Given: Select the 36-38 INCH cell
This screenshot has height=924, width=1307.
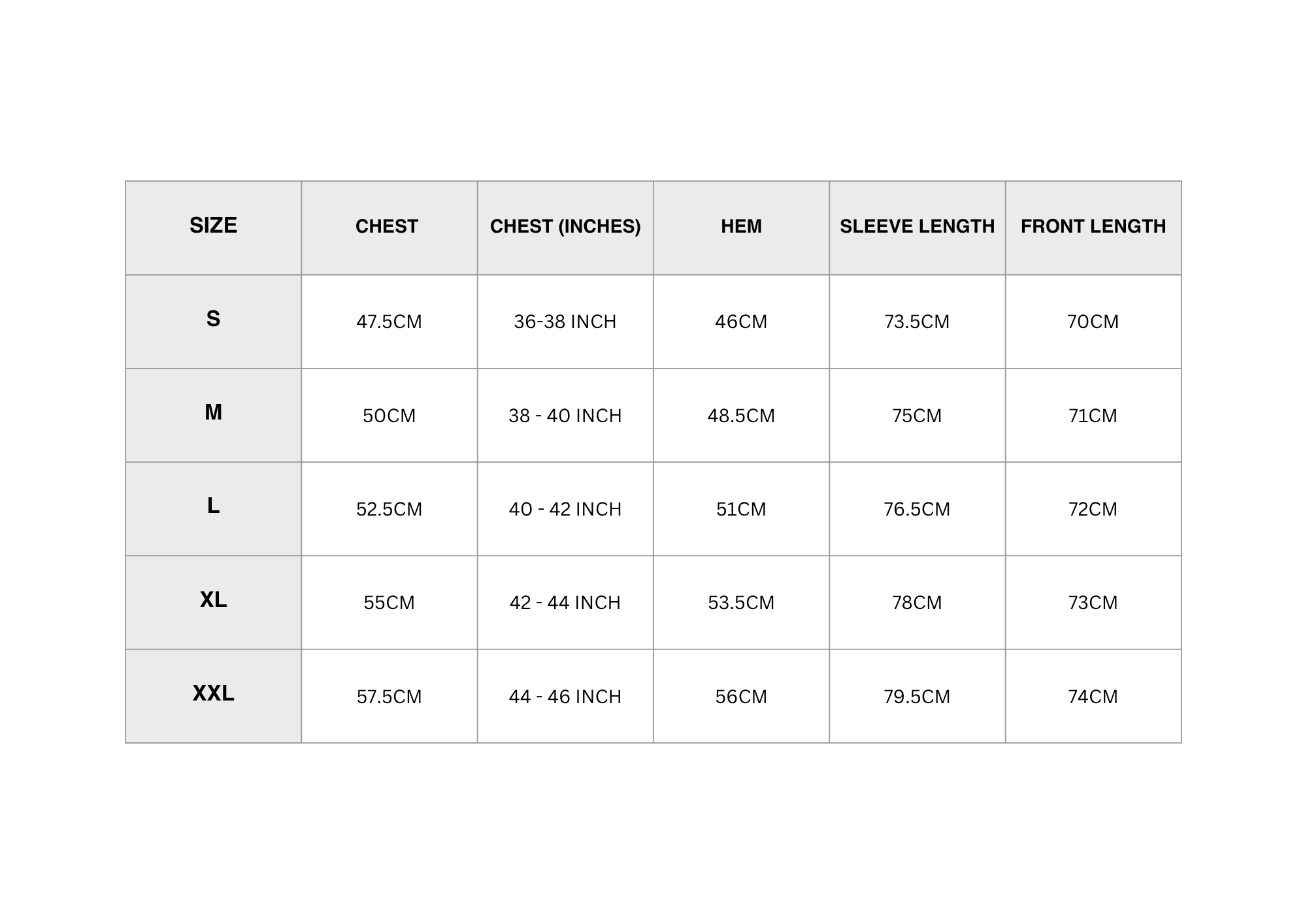Looking at the screenshot, I should 565,322.
